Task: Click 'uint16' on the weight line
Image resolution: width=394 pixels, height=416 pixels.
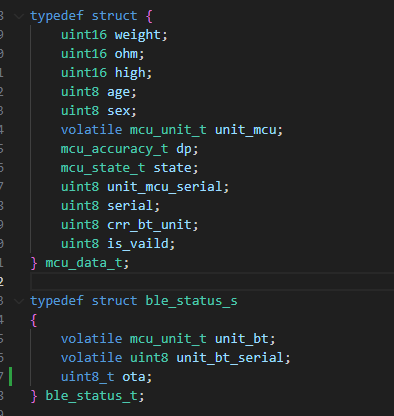Action: point(84,35)
